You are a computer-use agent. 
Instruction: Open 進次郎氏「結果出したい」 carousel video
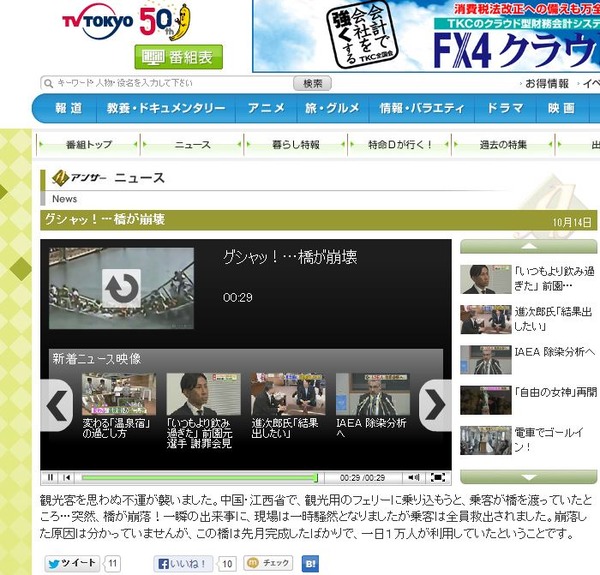(x=288, y=394)
